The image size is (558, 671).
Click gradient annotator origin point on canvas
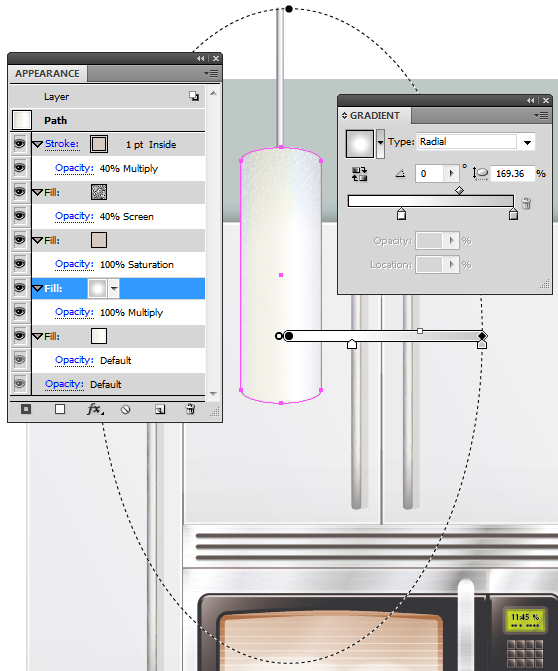pos(289,336)
